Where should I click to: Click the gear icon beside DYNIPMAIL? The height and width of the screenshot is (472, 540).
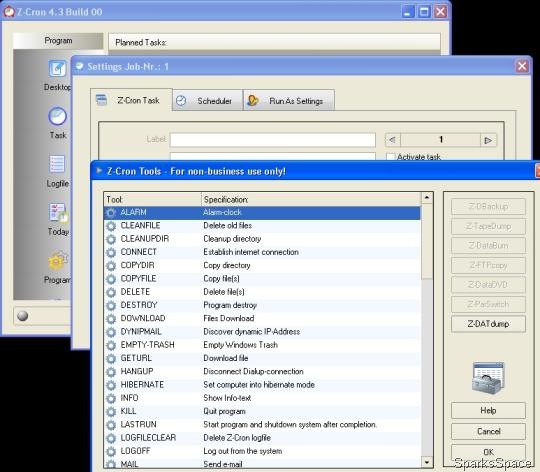pos(111,332)
